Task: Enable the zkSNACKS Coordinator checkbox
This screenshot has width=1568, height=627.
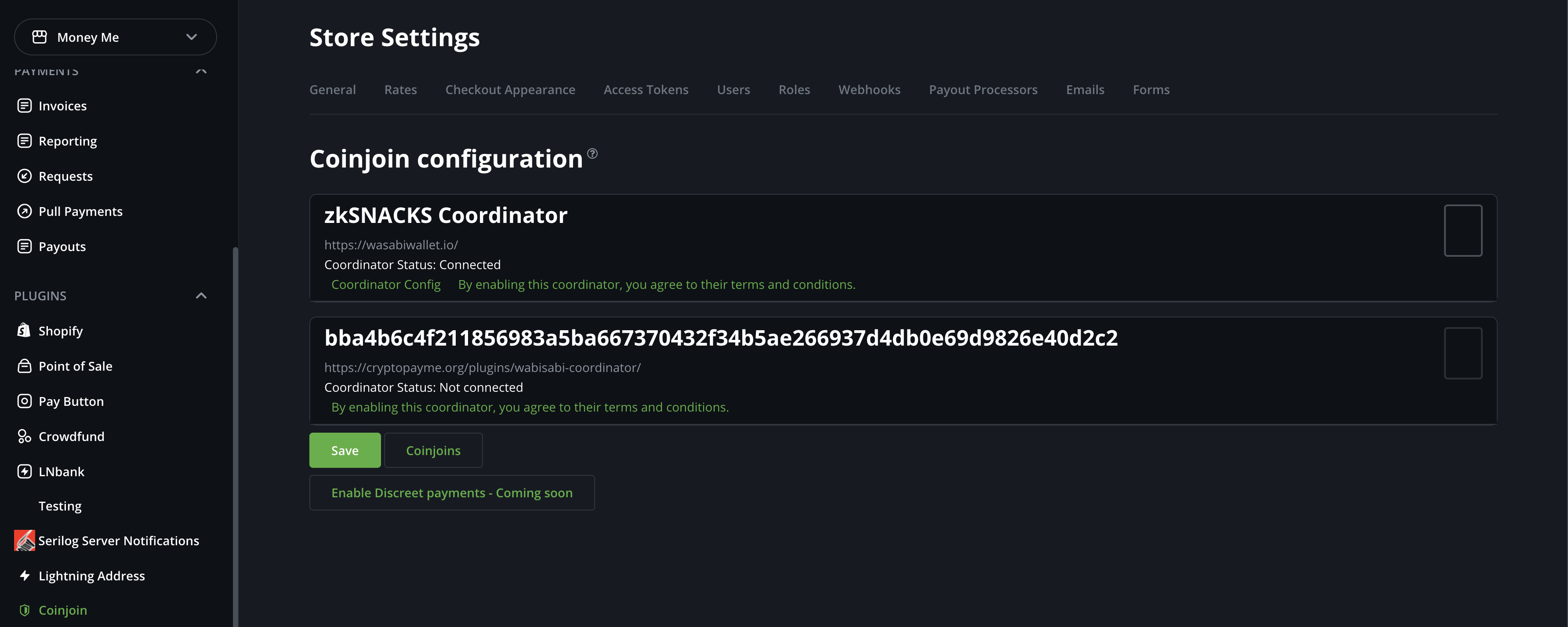Action: [1463, 230]
